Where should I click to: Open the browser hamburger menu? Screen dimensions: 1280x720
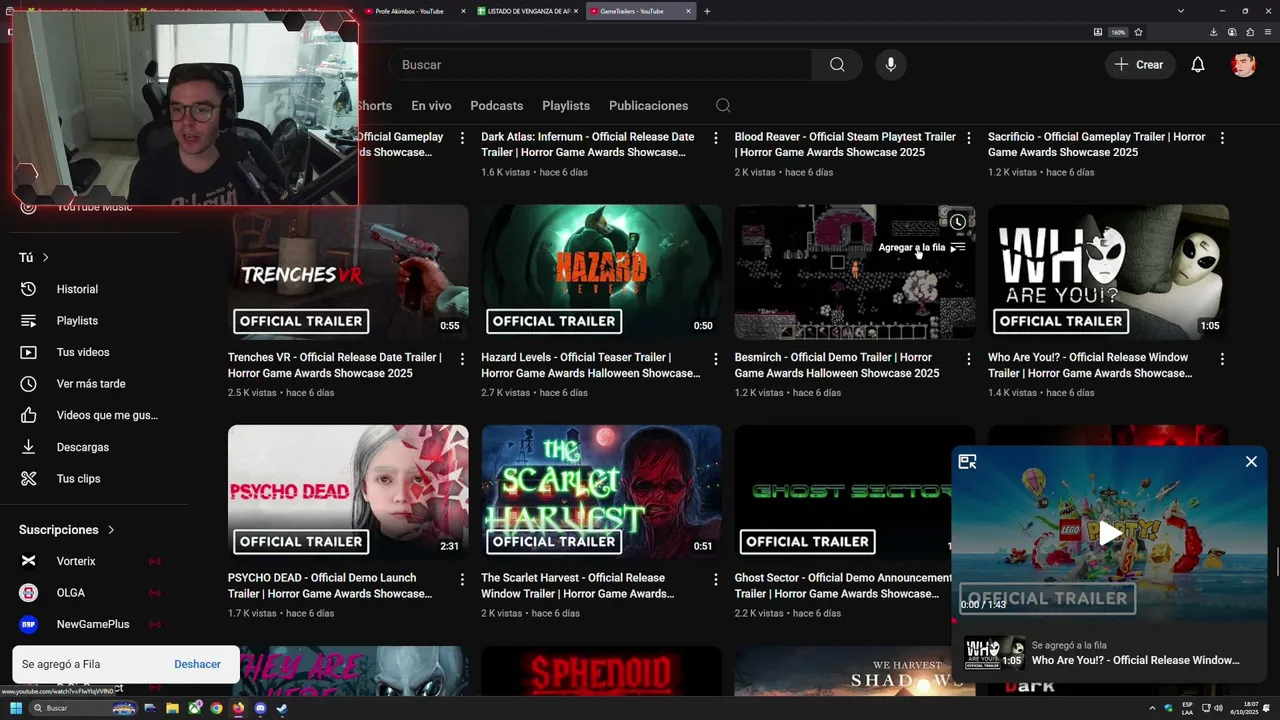point(1267,32)
